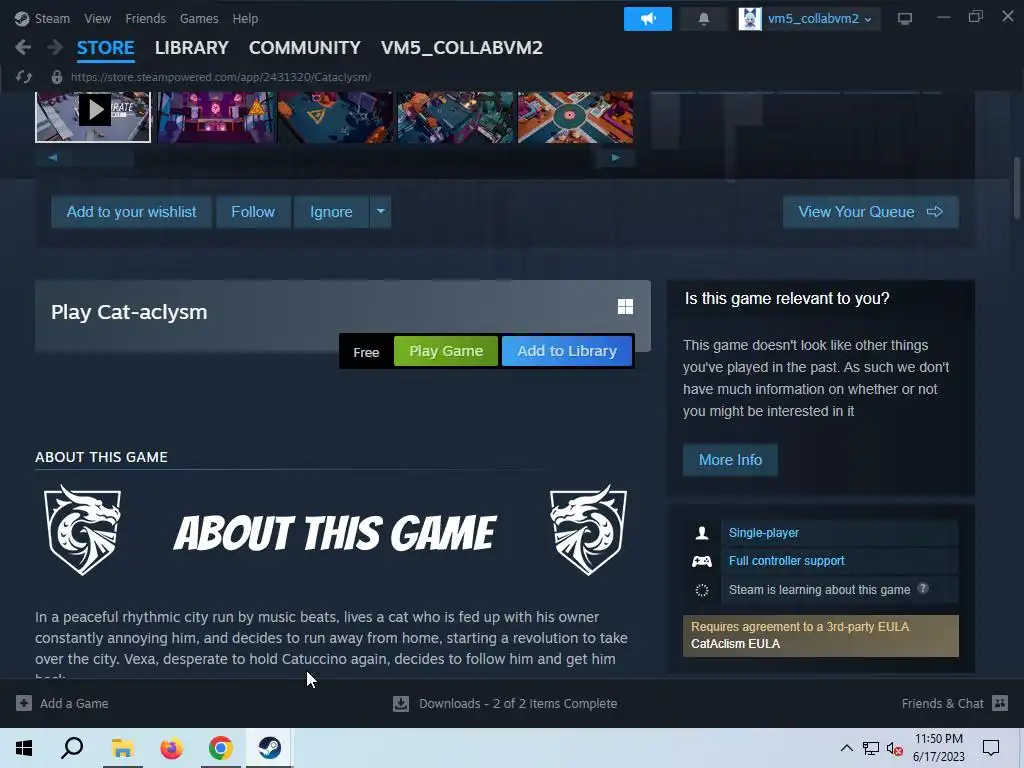The height and width of the screenshot is (768, 1024).
Task: Click the Ignore button
Action: pyautogui.click(x=331, y=212)
